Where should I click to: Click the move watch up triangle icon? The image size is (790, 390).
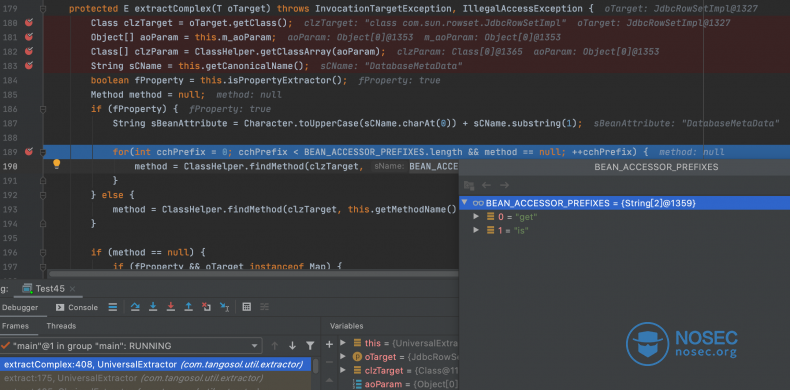330,379
